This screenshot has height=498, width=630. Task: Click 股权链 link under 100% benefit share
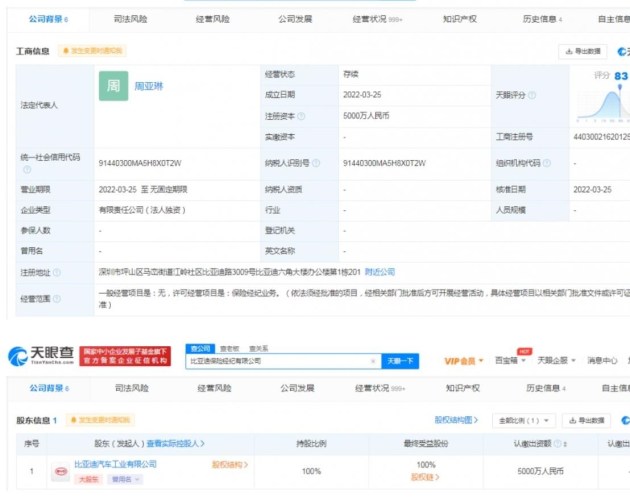425,477
